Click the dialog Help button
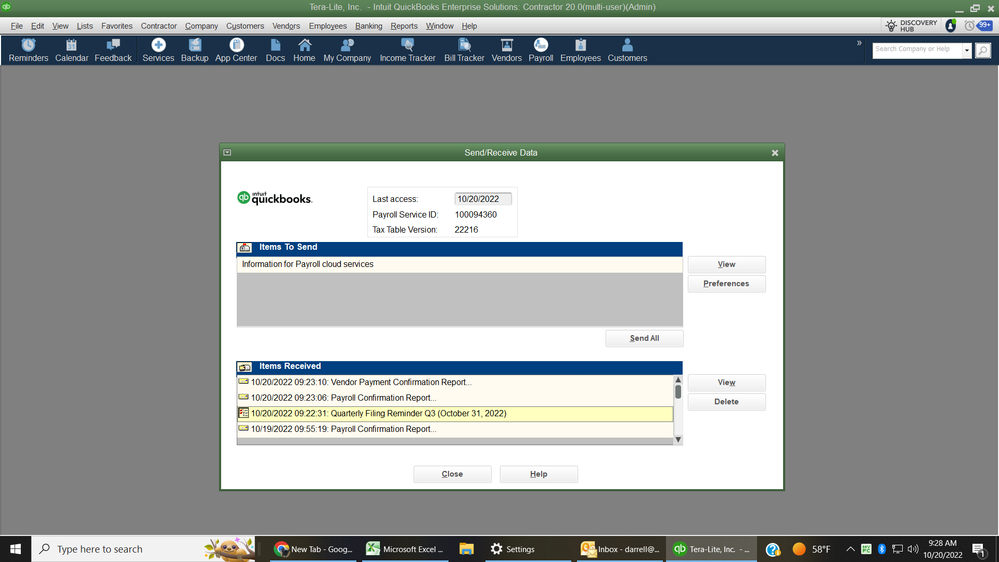Viewport: 999px width, 562px height. click(x=538, y=474)
